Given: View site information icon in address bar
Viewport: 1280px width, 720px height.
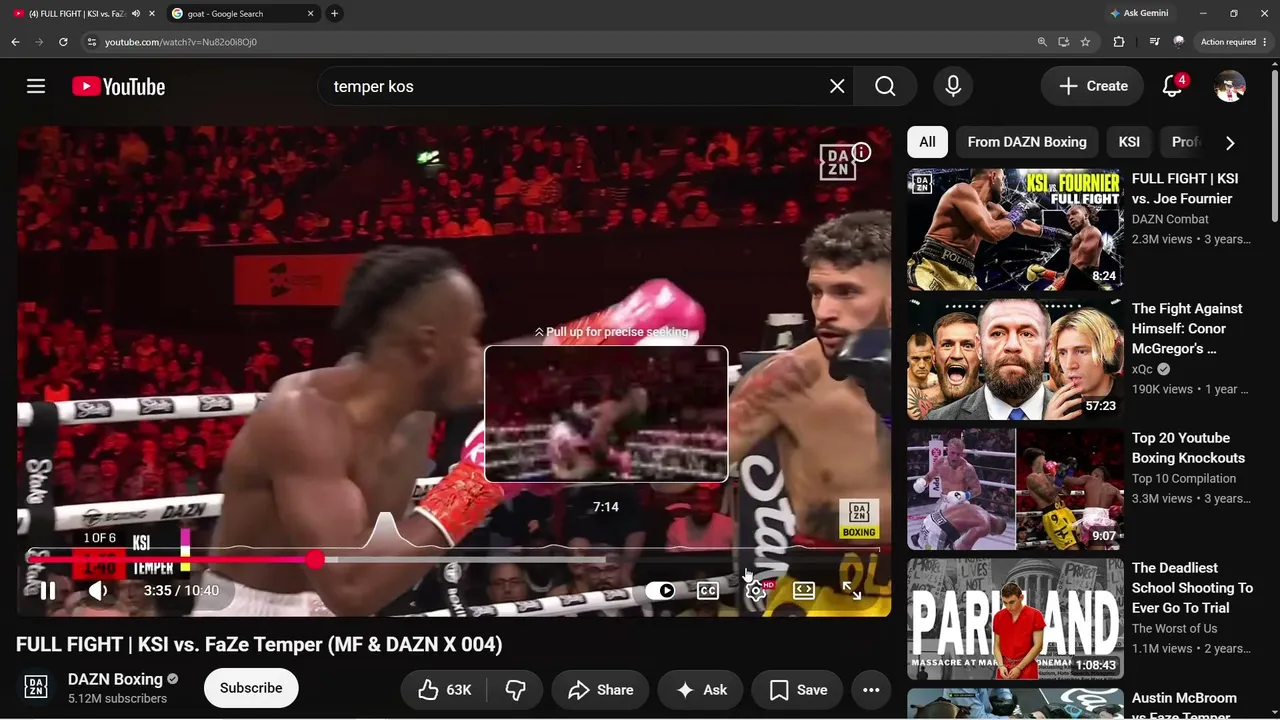Looking at the screenshot, I should (92, 42).
